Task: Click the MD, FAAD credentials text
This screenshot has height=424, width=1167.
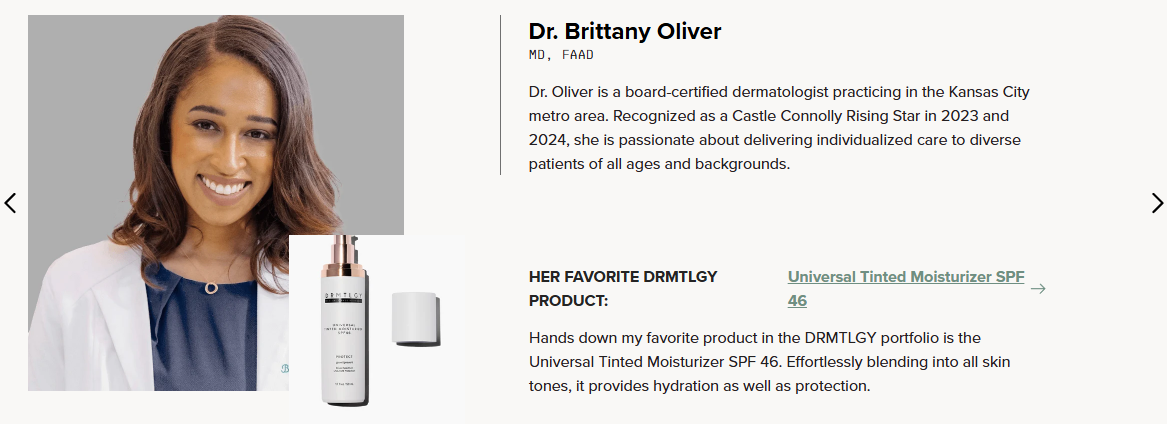Action: coord(561,55)
